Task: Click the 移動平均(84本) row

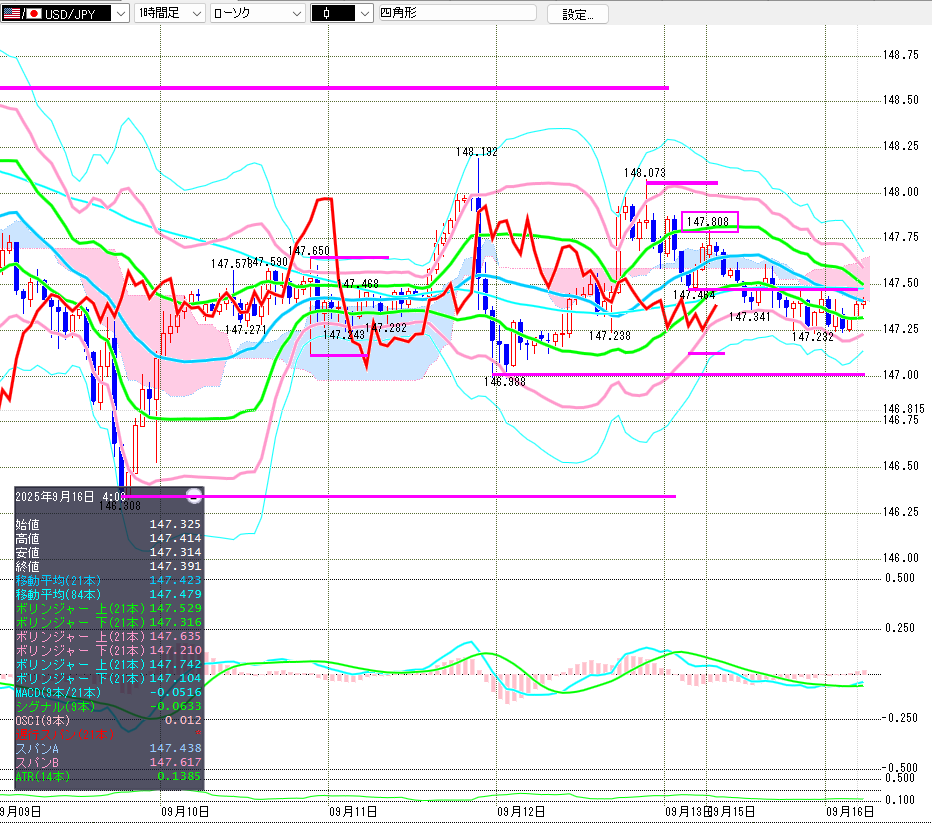Action: [x=108, y=594]
